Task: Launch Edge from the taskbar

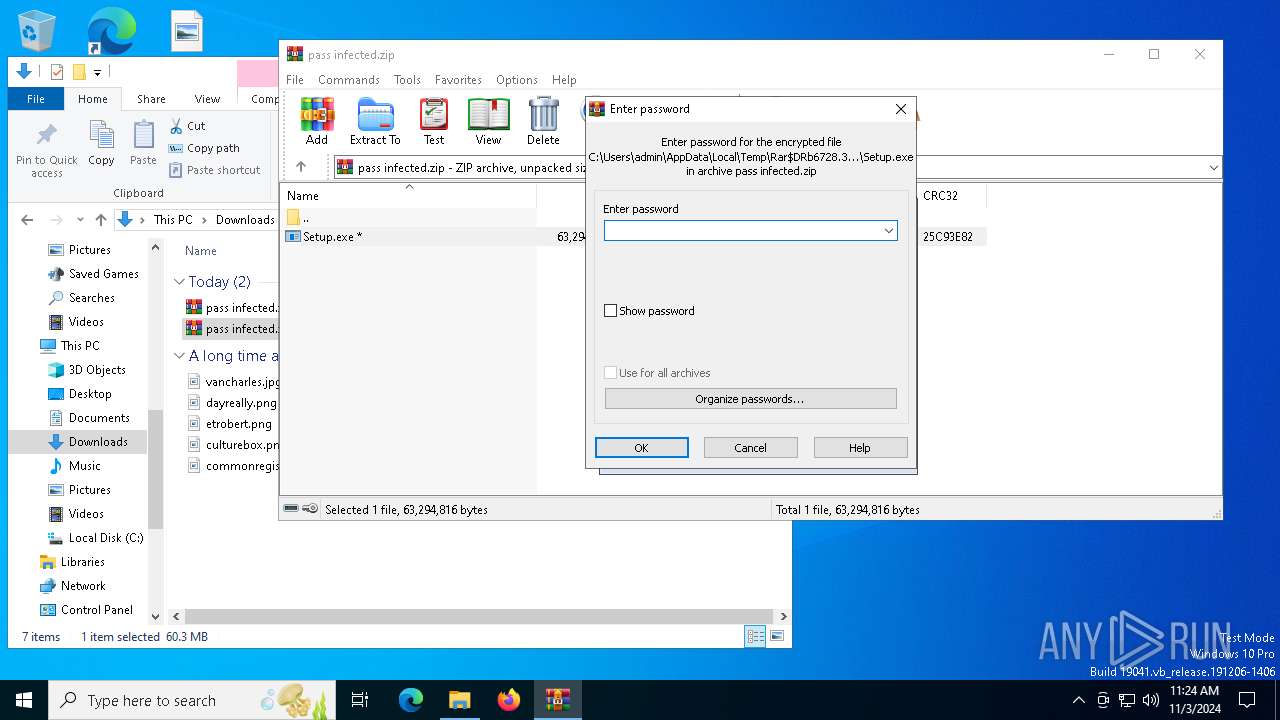Action: coord(411,700)
